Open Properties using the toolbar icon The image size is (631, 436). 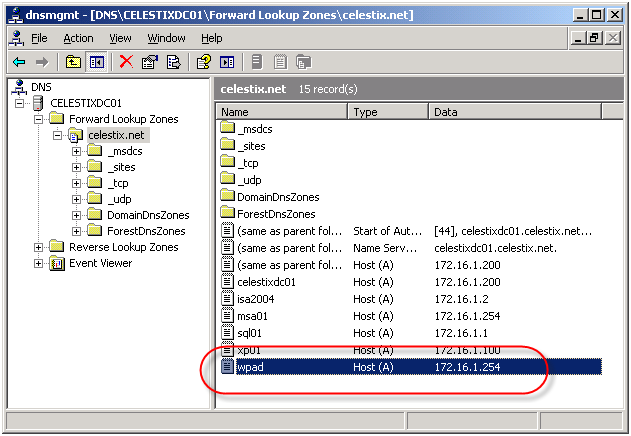150,62
